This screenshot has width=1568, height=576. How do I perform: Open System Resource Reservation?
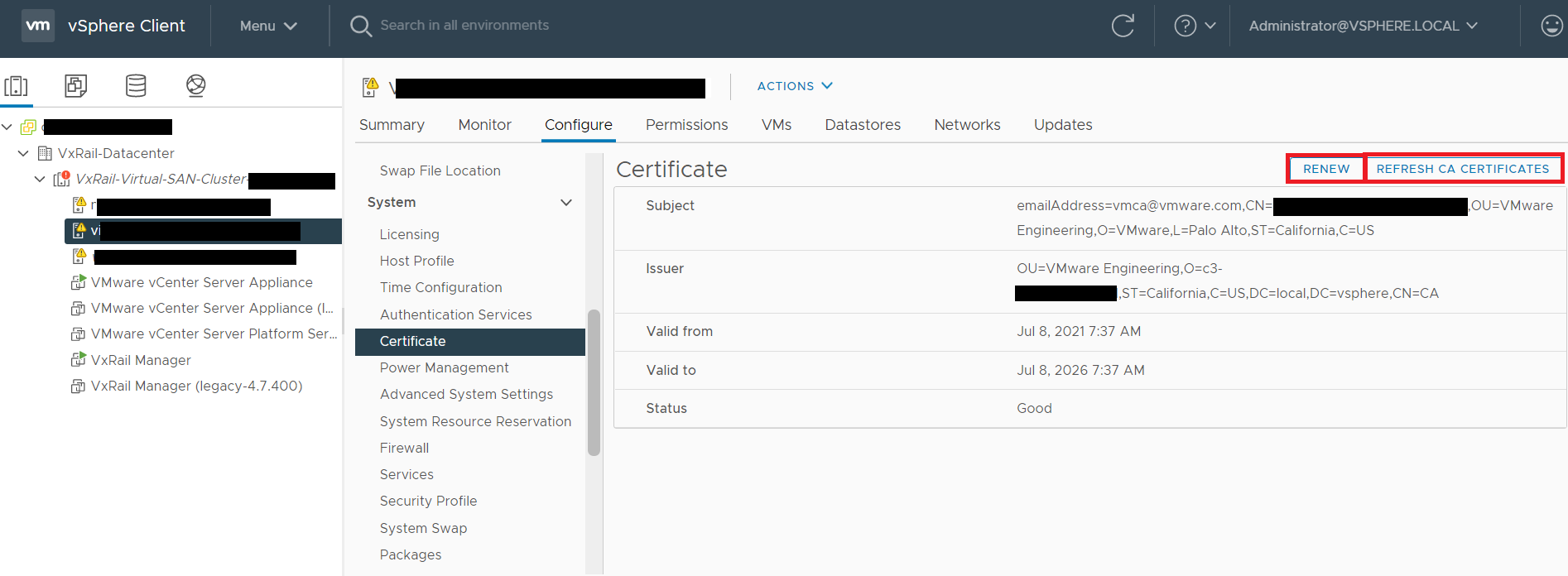click(475, 421)
